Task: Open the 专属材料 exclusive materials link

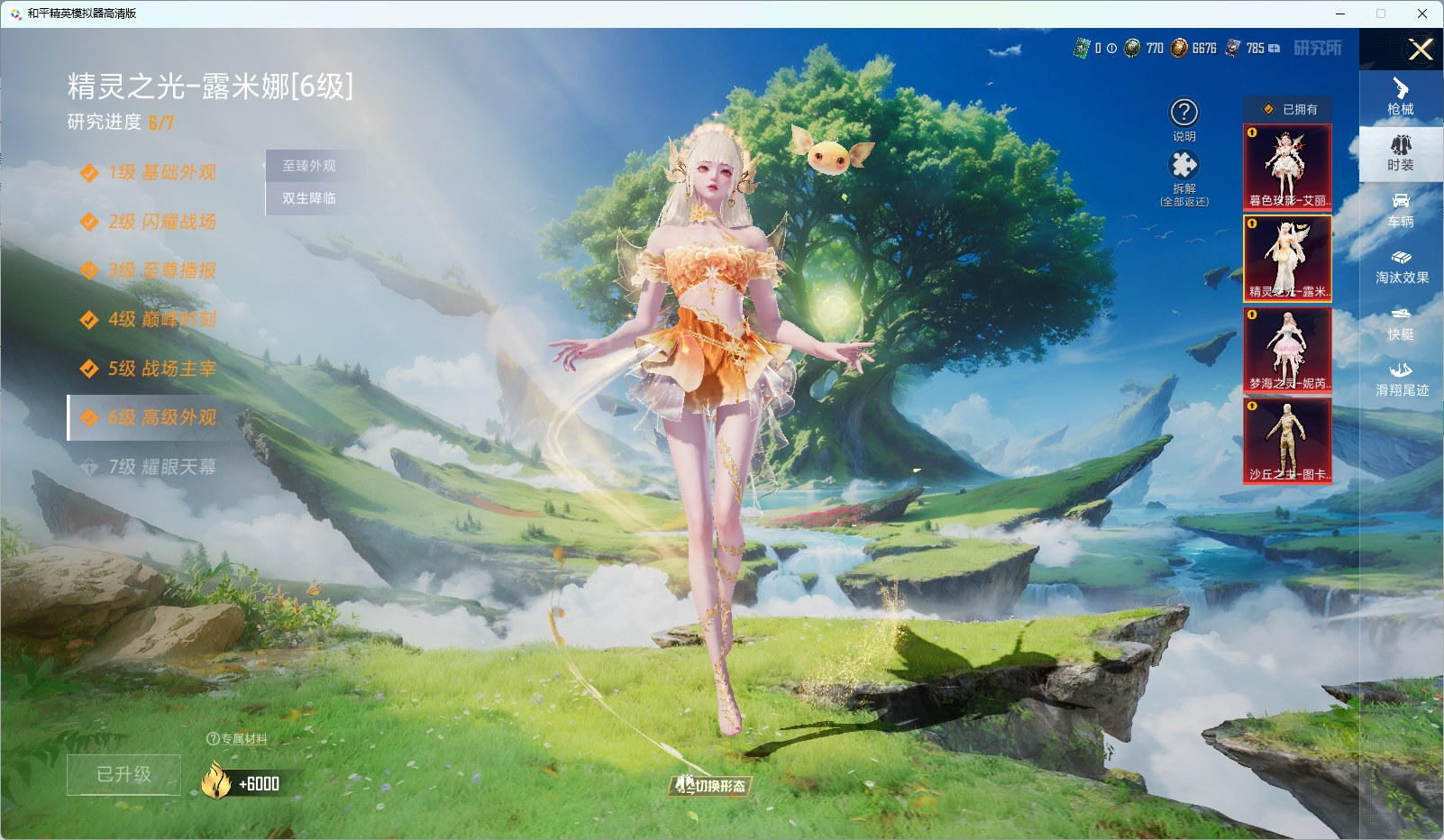Action: (x=238, y=739)
